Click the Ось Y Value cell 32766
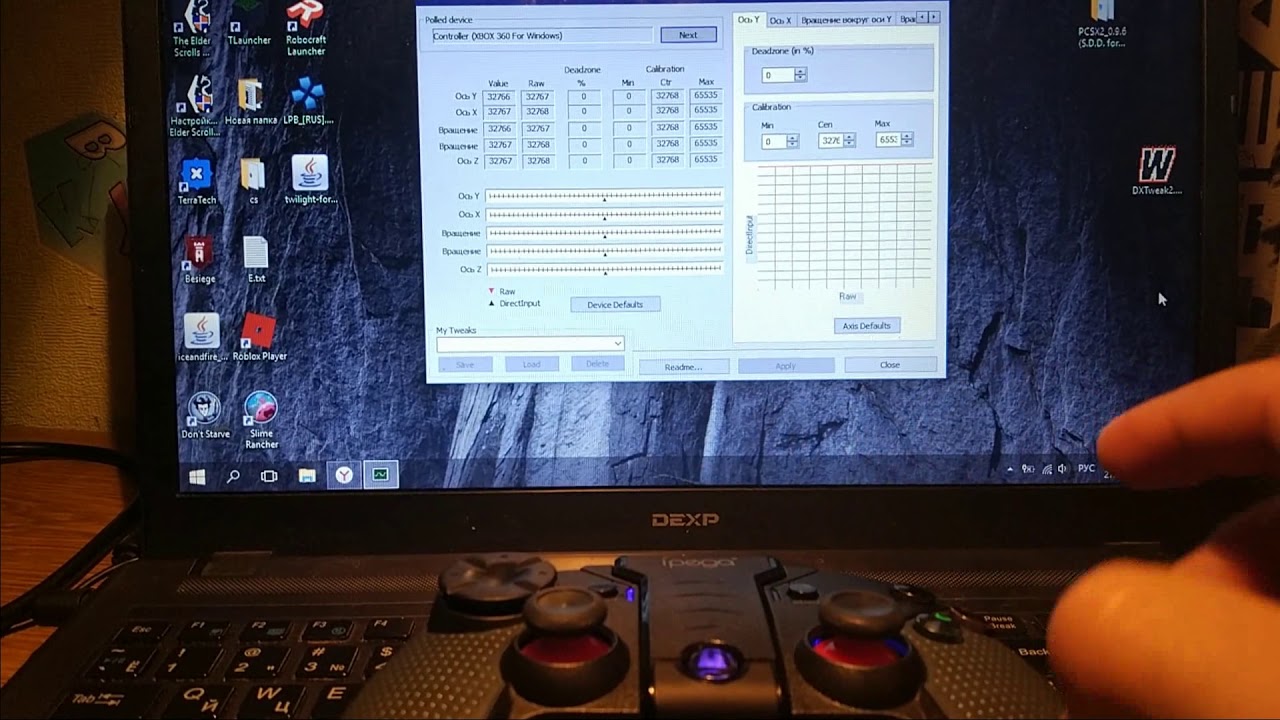 pos(499,97)
